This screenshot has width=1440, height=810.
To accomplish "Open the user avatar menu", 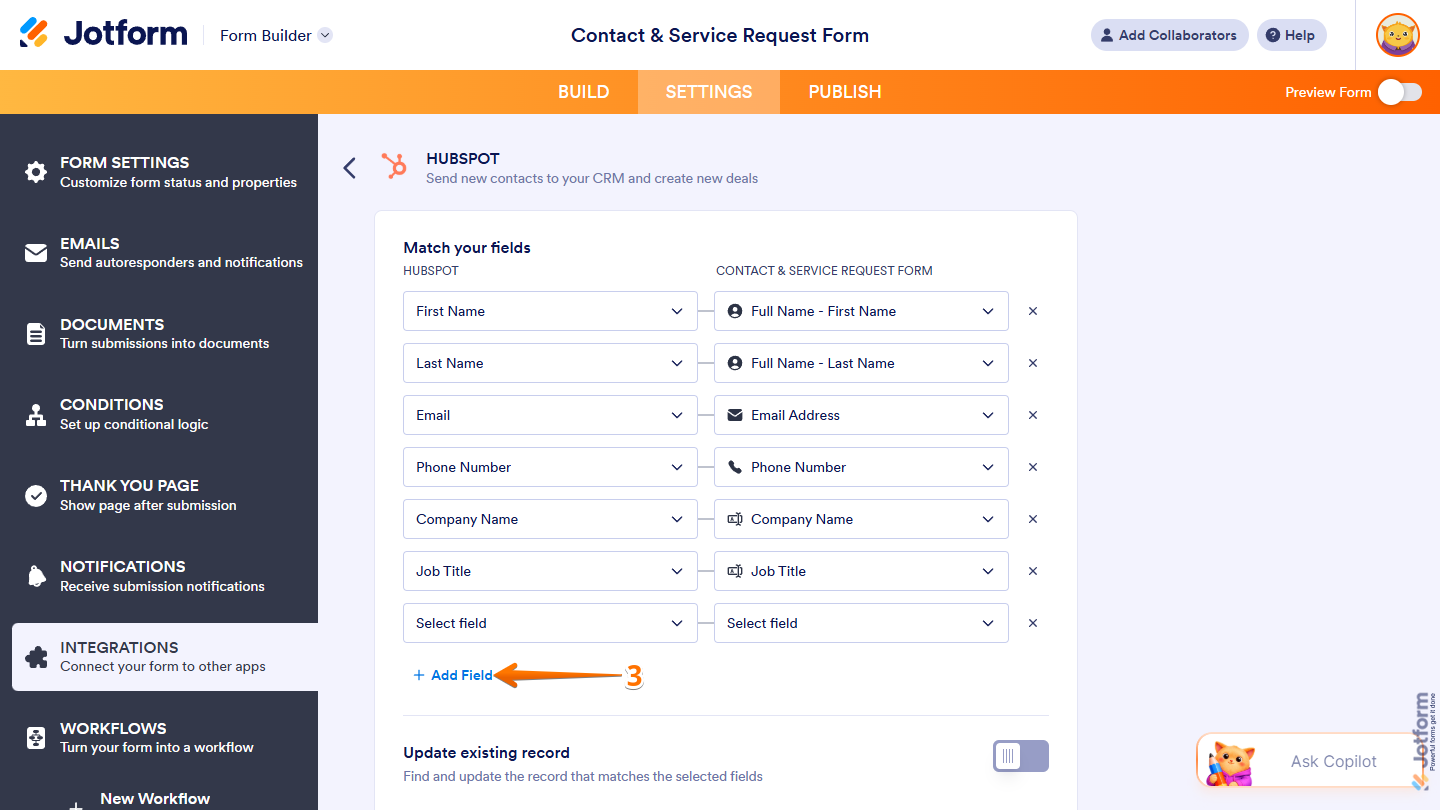I will (x=1397, y=35).
